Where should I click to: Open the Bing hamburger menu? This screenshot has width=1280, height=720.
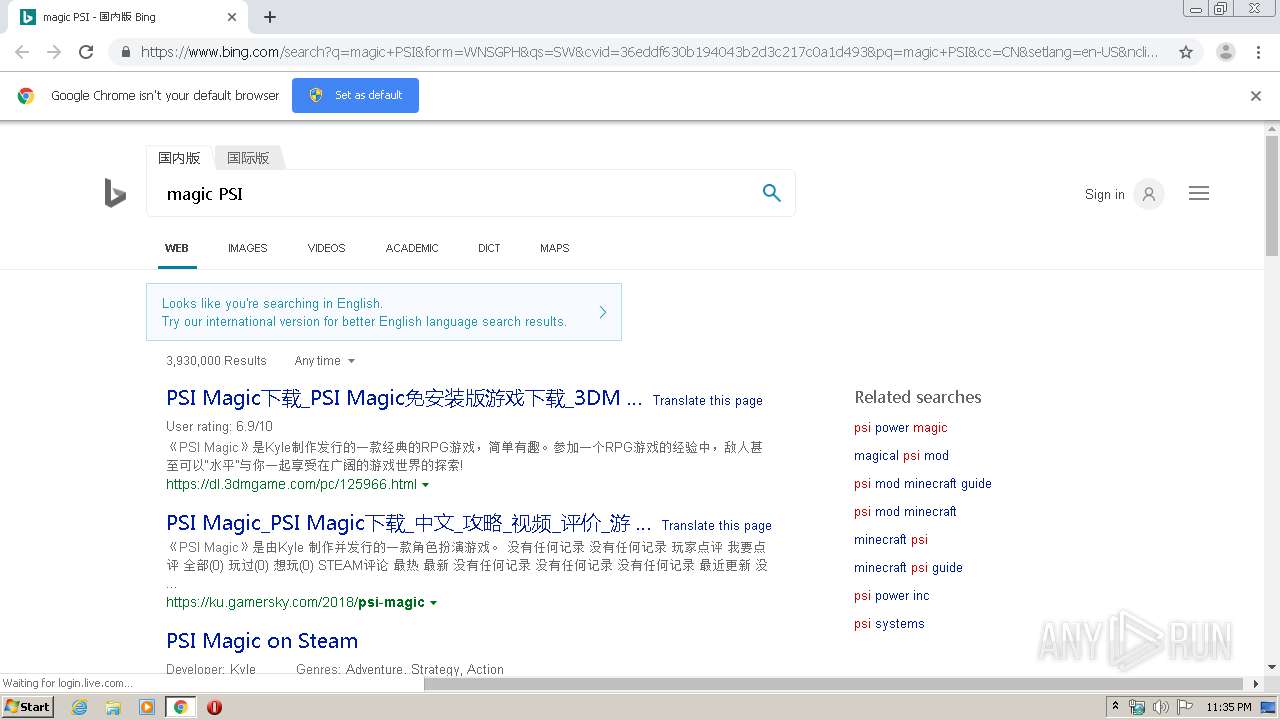pyautogui.click(x=1199, y=193)
